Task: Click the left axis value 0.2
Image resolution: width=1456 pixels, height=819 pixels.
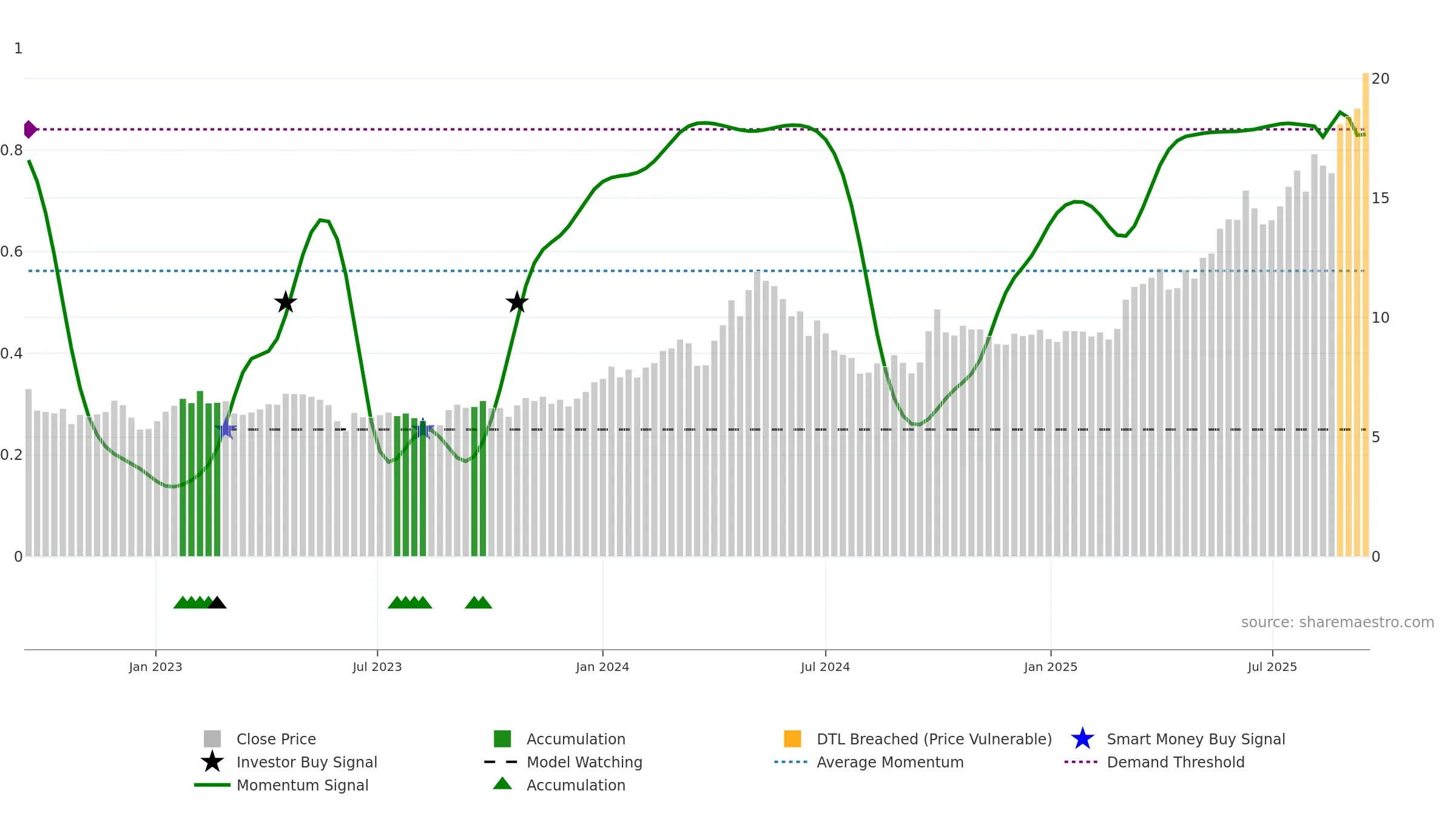Action: pos(12,455)
